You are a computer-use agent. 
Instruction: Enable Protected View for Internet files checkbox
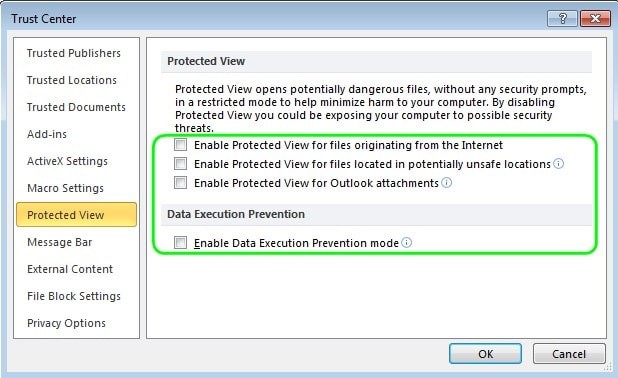(181, 144)
